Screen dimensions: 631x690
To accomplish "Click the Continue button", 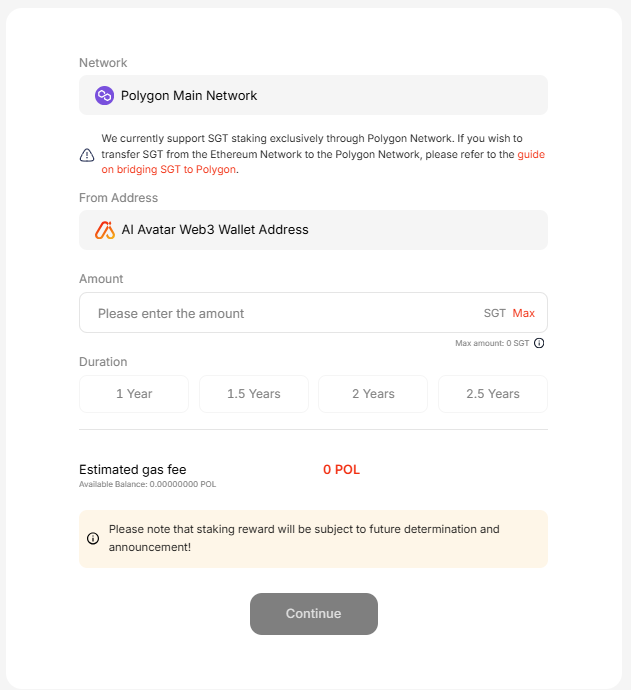I will tap(314, 613).
